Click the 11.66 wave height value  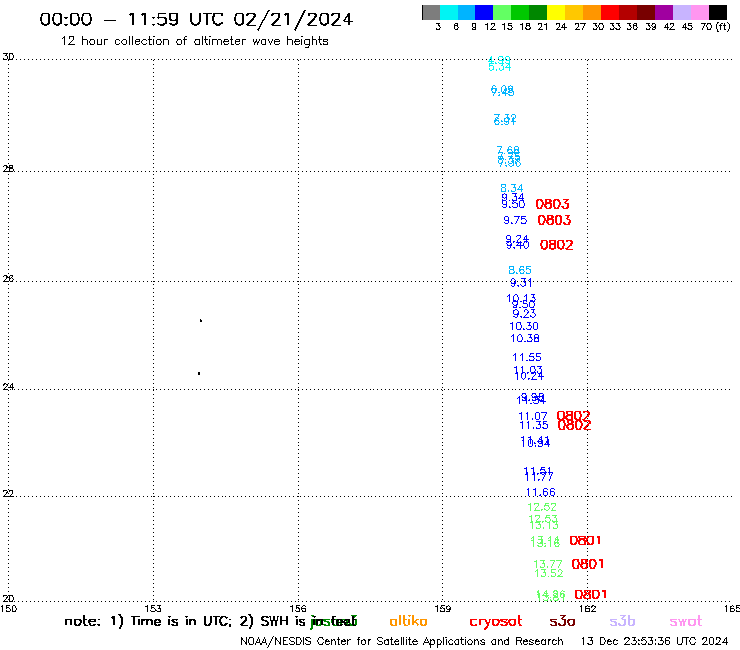tap(540, 492)
